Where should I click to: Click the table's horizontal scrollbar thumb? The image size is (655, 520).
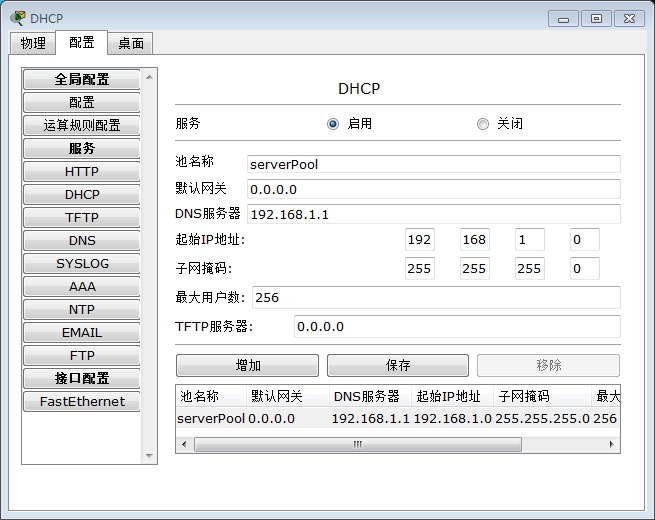point(358,444)
